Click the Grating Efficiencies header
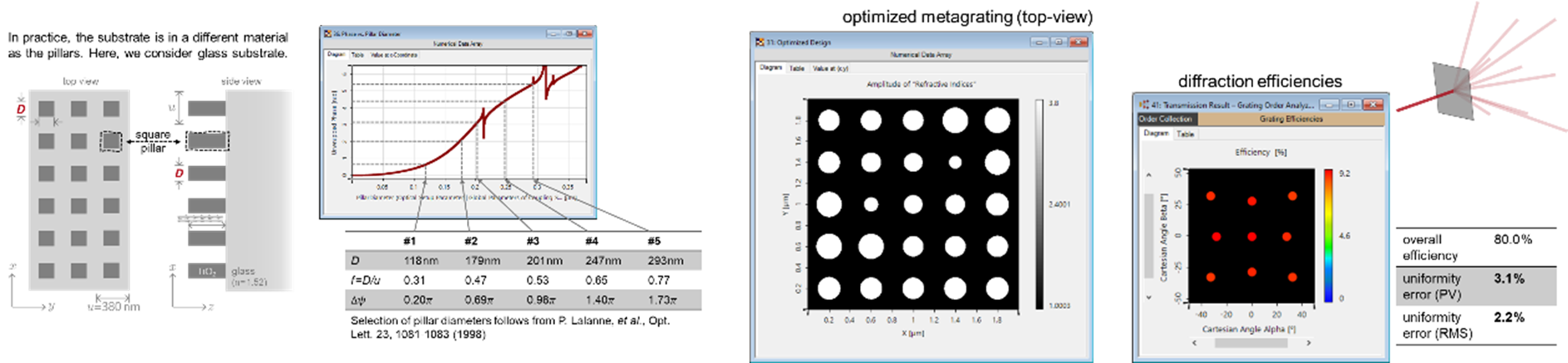Screen dimensions: 1568x363 click(x=1290, y=119)
